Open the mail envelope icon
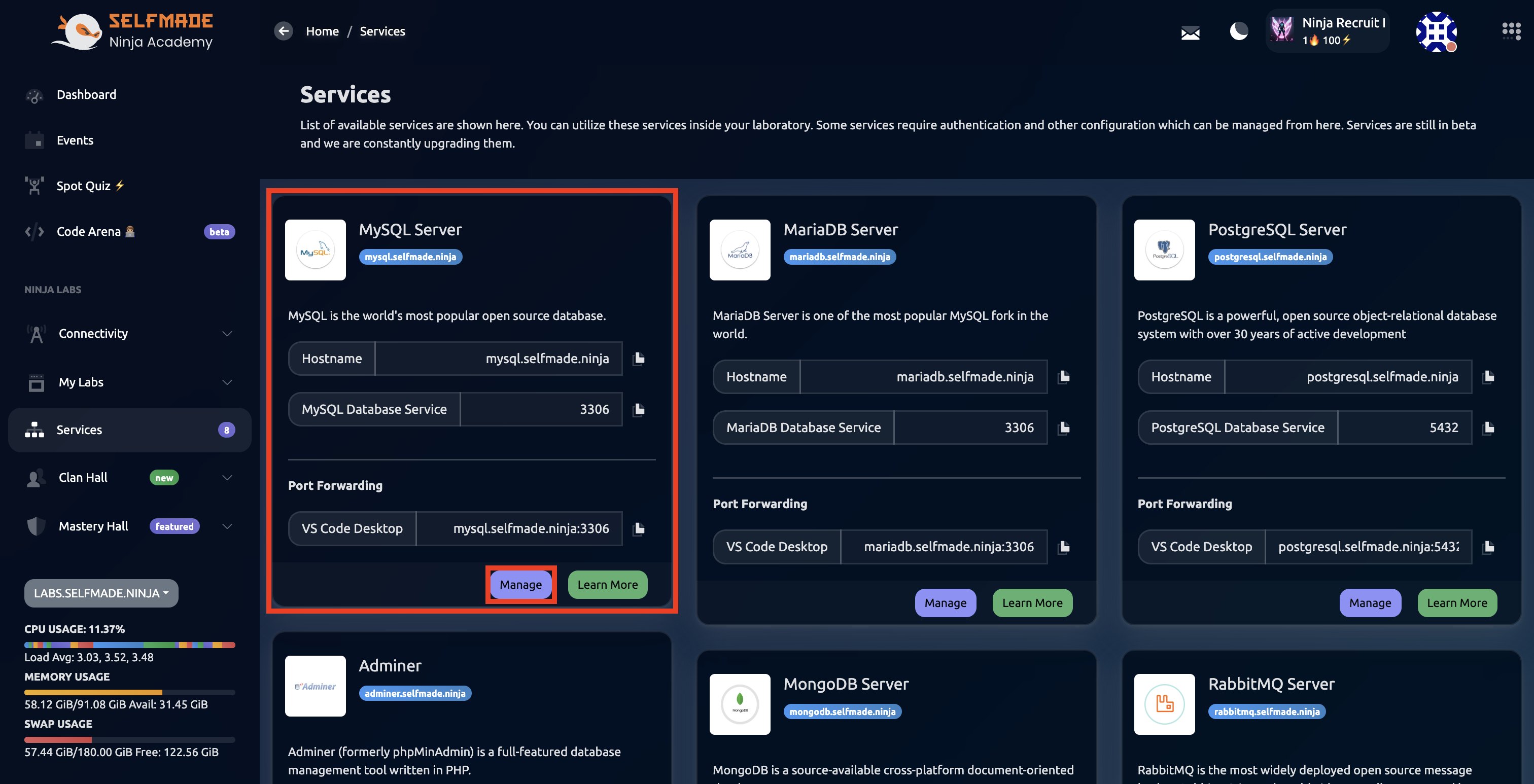Viewport: 1534px width, 784px height. pyautogui.click(x=1190, y=33)
